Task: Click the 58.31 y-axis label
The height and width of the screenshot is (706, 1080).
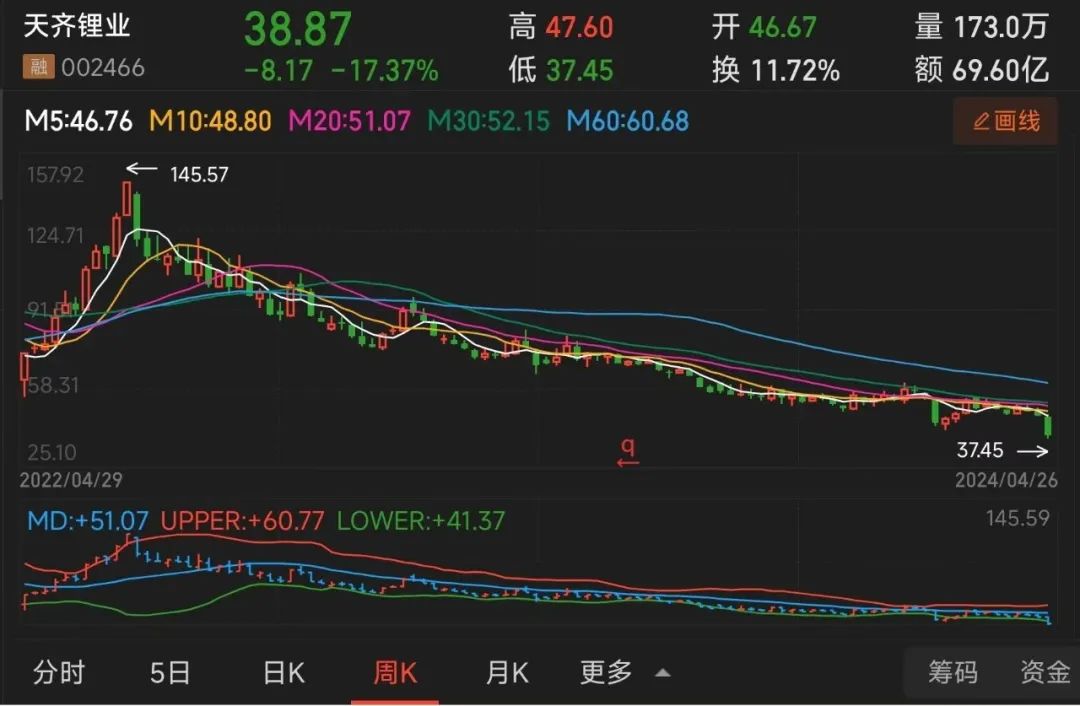Action: tap(53, 385)
